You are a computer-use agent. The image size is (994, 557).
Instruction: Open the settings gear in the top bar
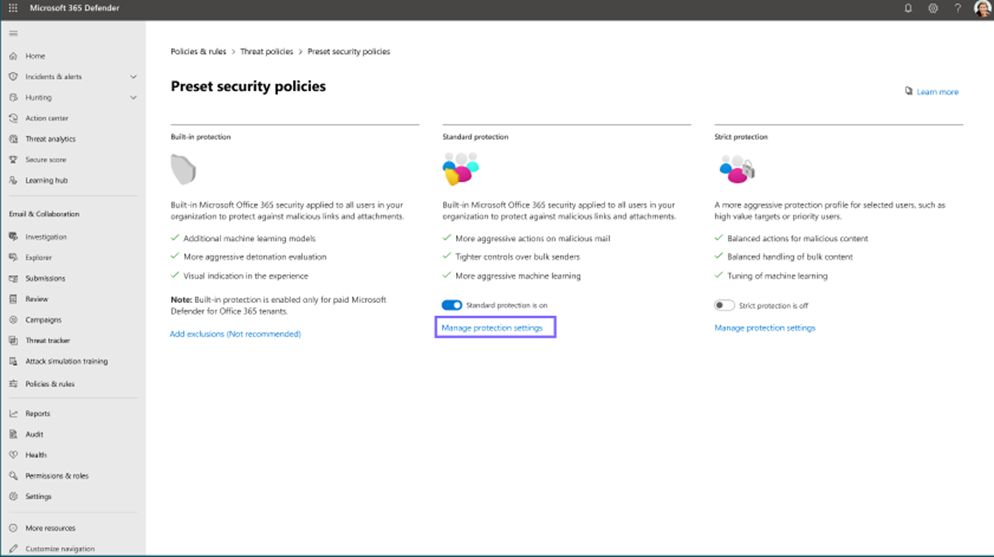point(933,8)
